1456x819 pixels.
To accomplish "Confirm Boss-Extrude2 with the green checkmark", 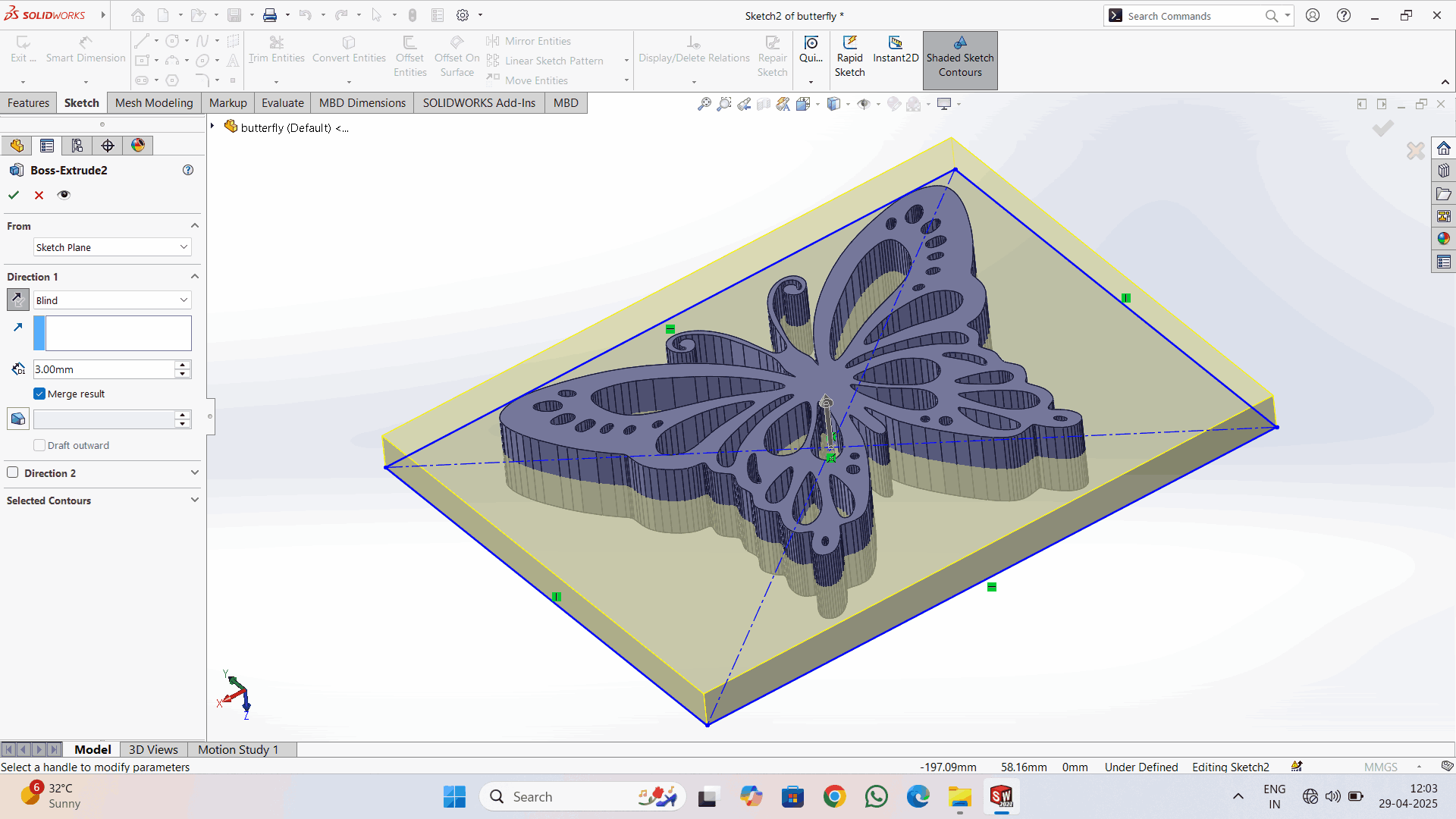I will 14,195.
